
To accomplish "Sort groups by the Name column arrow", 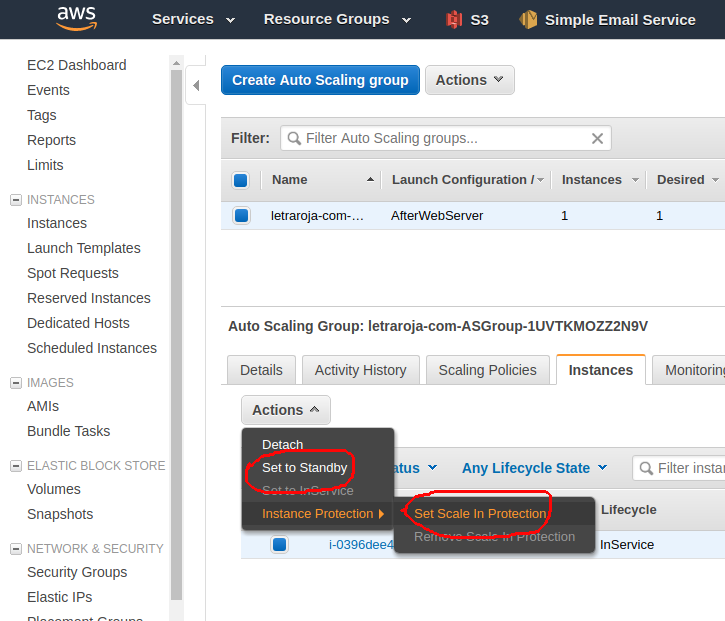I will 370,179.
